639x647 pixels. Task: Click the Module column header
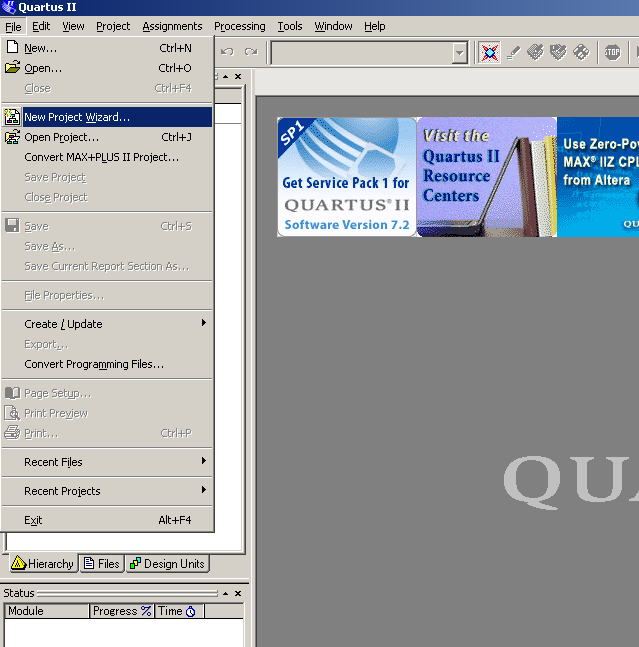[47, 611]
